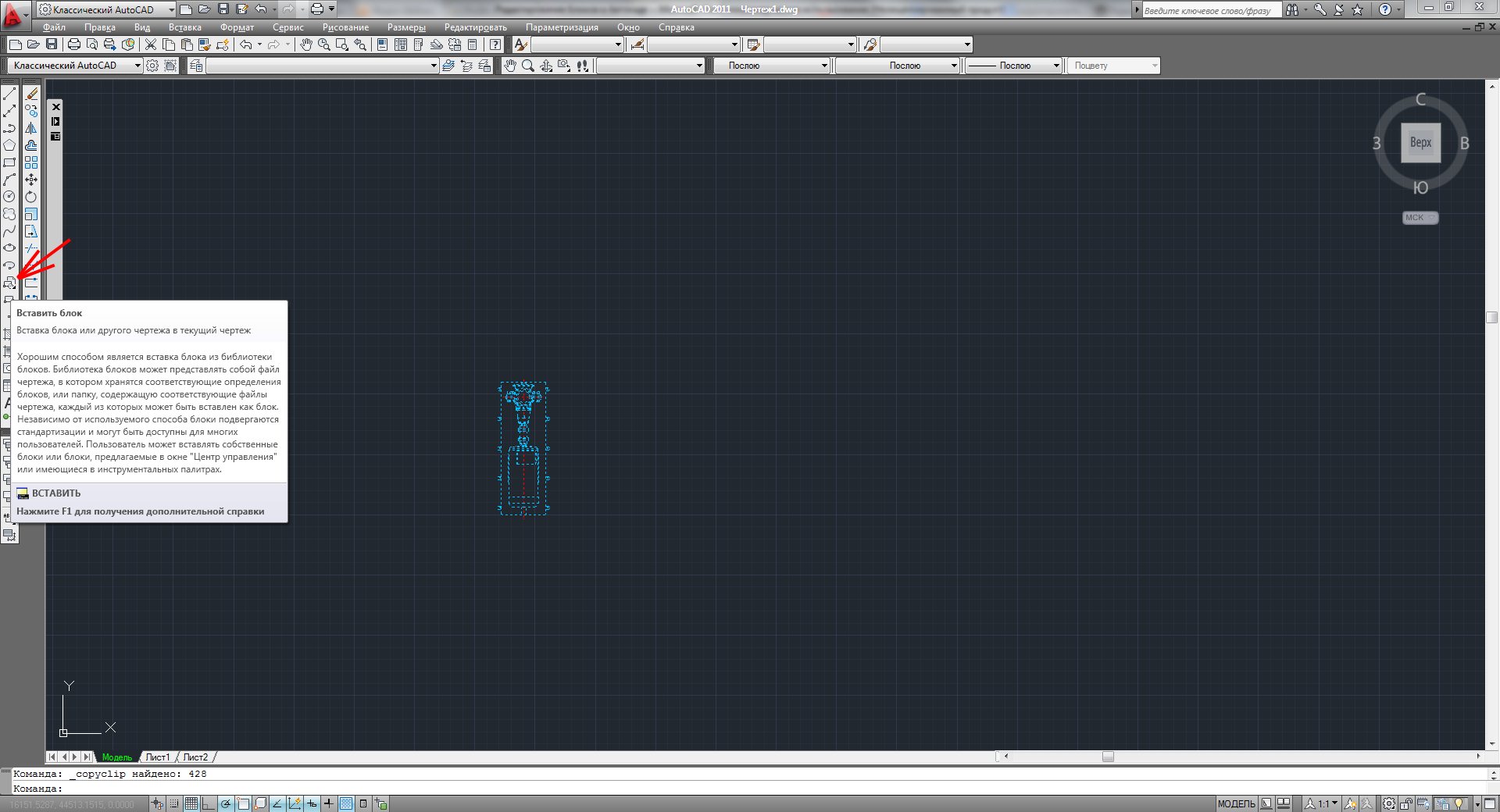The image size is (1500, 812).
Task: Open the Properties palette icon
Action: (x=382, y=45)
